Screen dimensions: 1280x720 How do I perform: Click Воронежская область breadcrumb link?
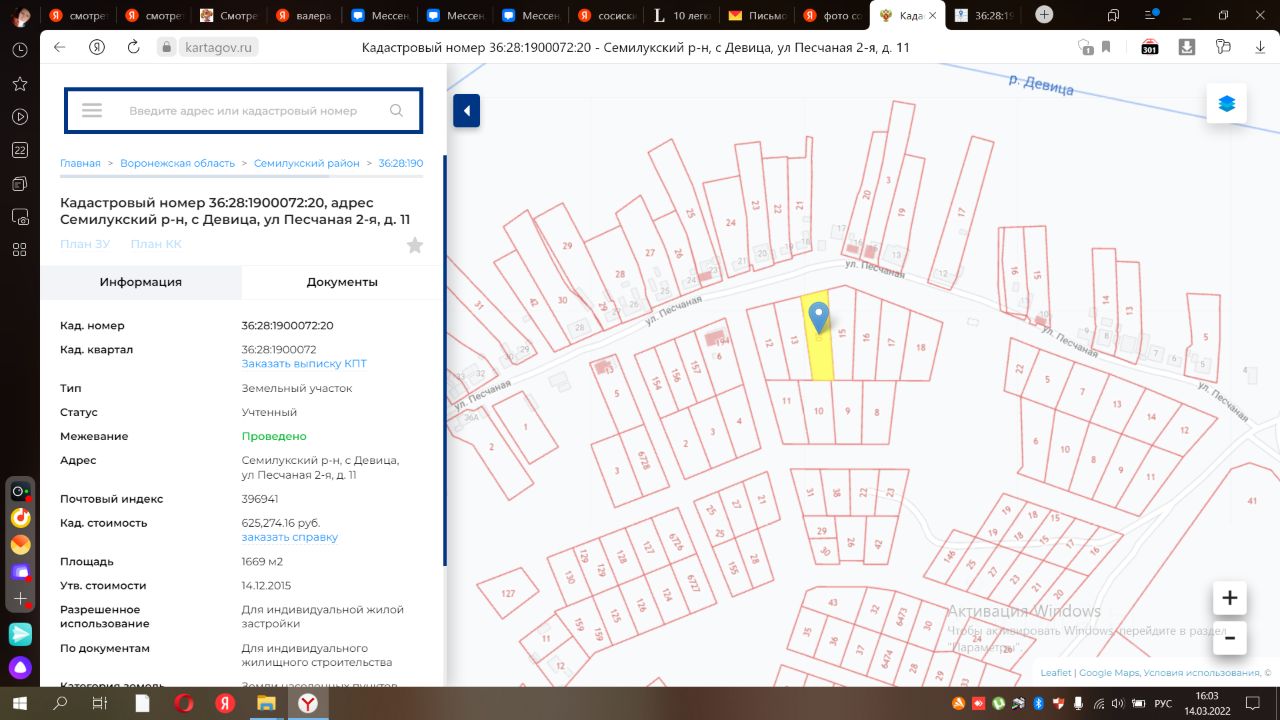(177, 163)
